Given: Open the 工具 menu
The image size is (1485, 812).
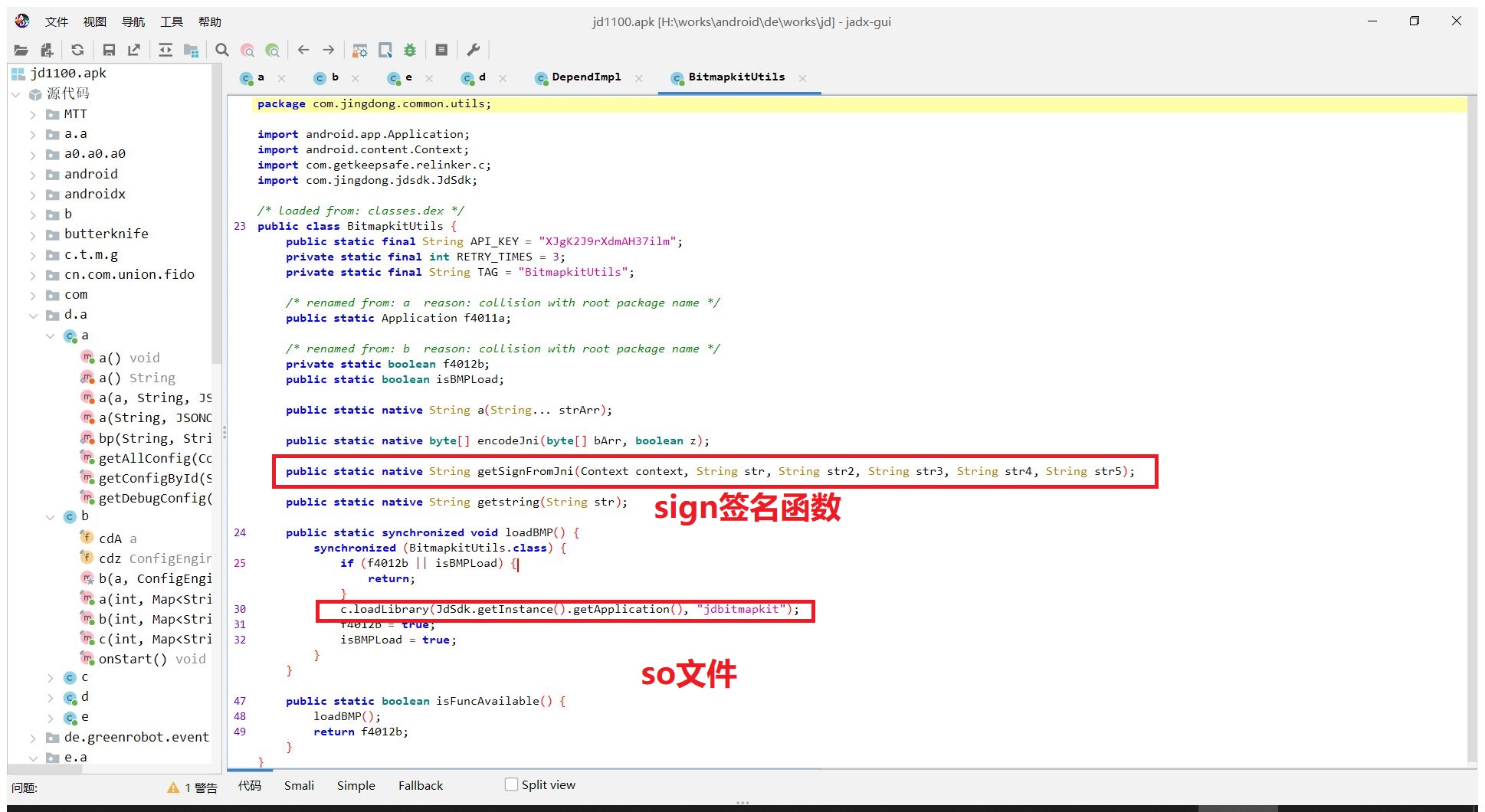Looking at the screenshot, I should [x=172, y=21].
